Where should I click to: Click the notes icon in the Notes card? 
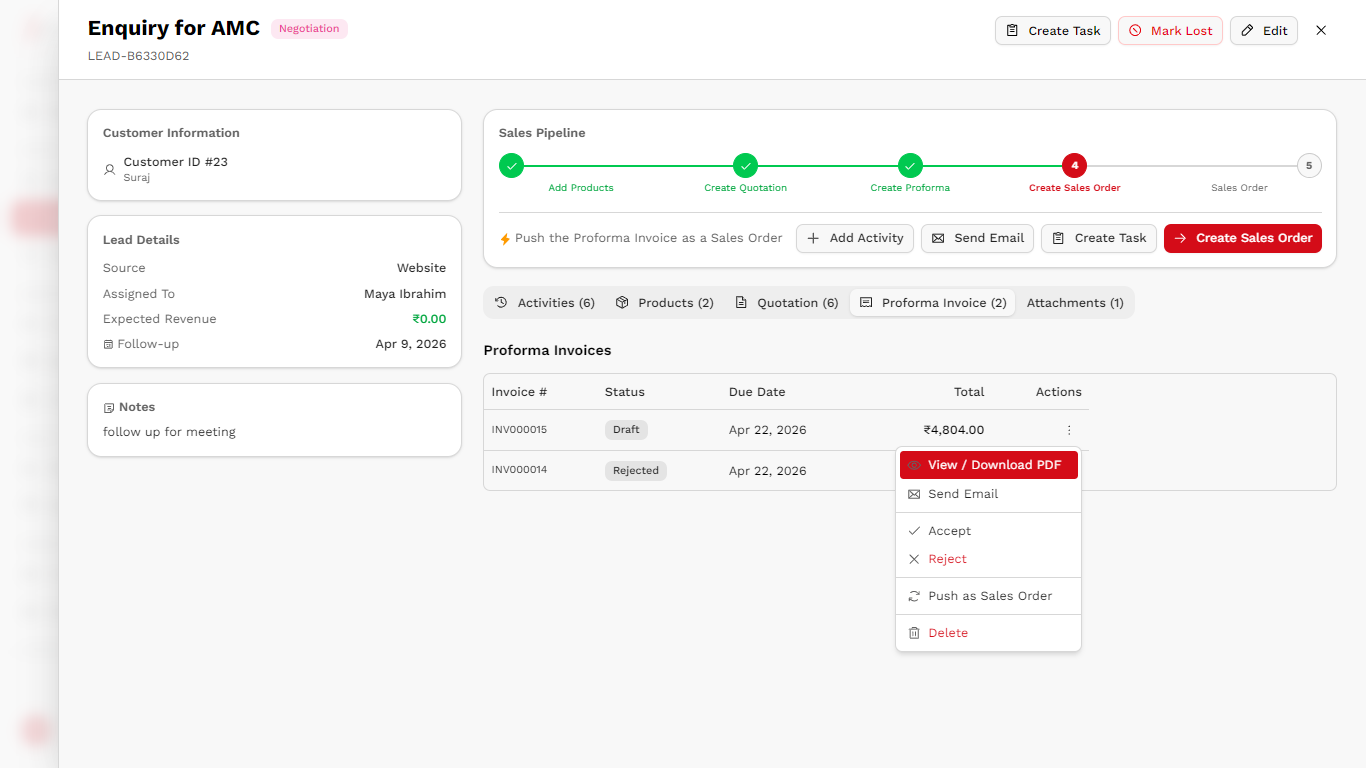coord(108,407)
